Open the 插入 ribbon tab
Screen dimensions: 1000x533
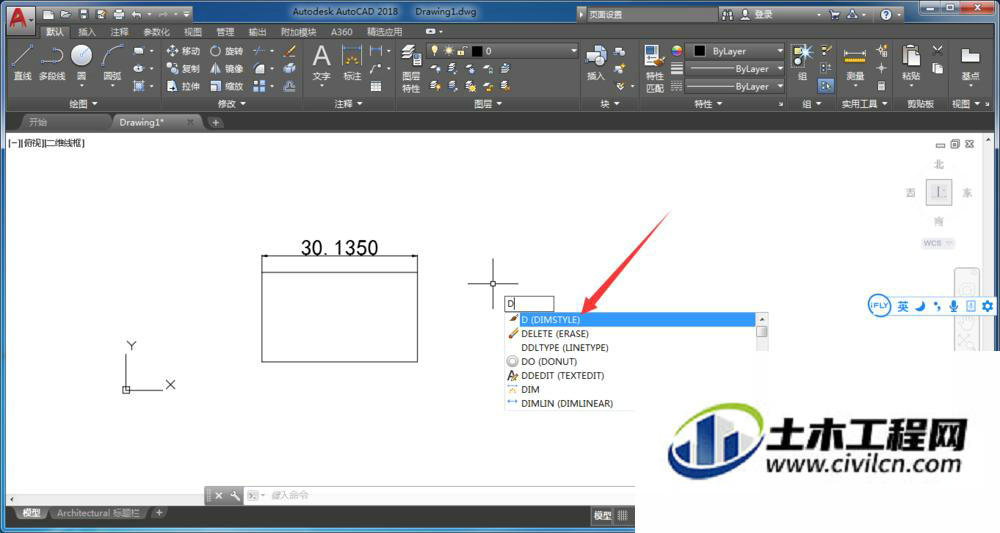(86, 31)
